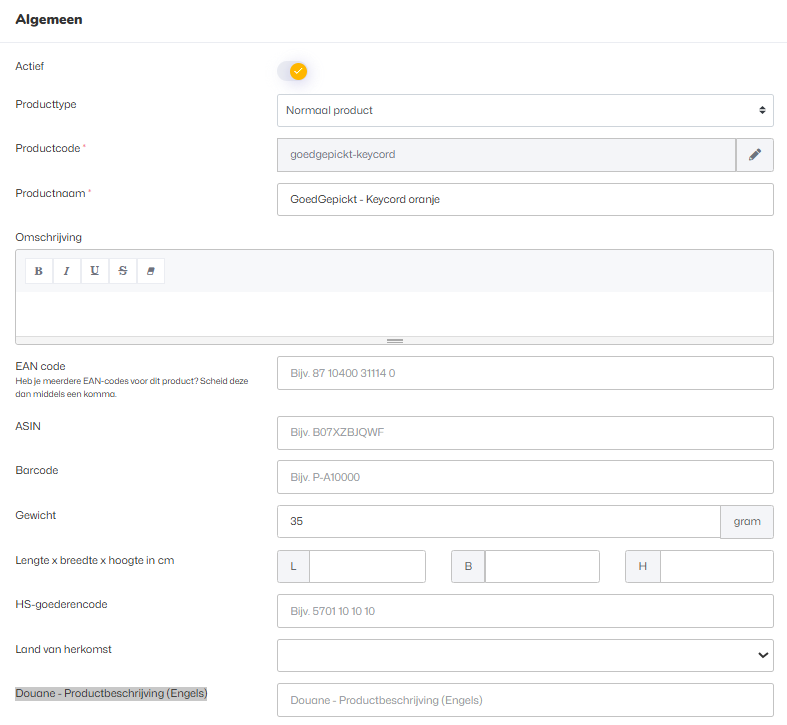Open the Producttype dropdown
The width and height of the screenshot is (787, 725).
coord(524,110)
